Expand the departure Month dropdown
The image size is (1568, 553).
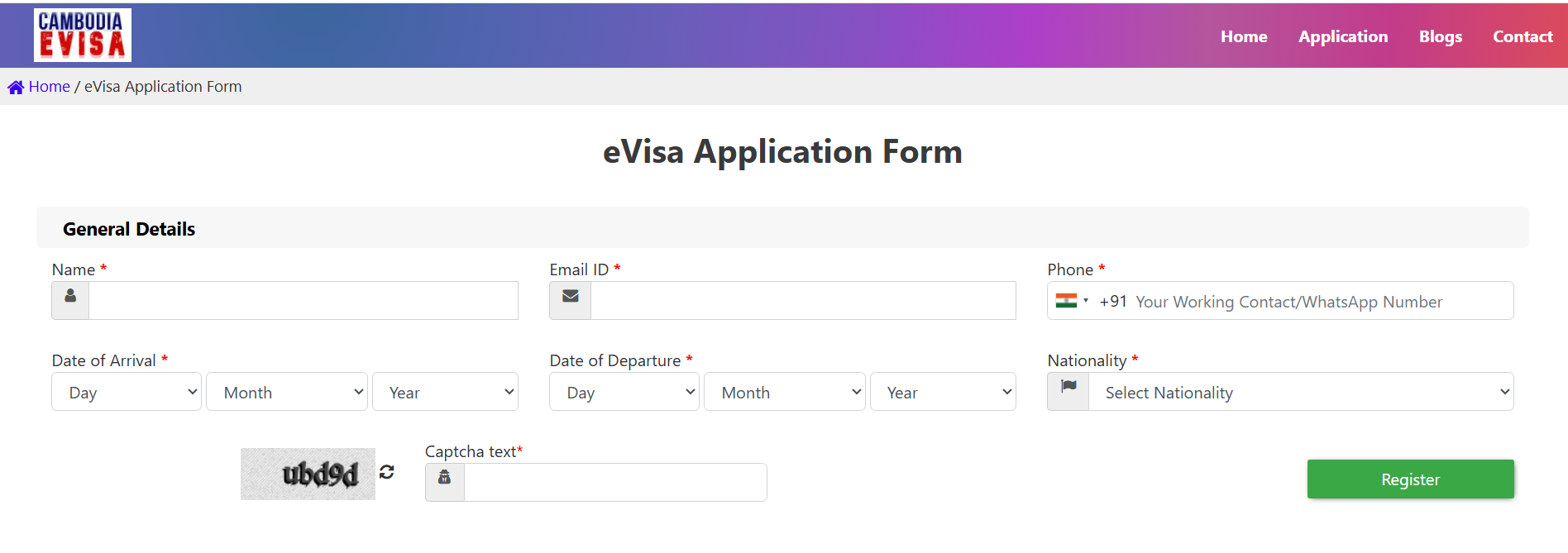click(784, 392)
